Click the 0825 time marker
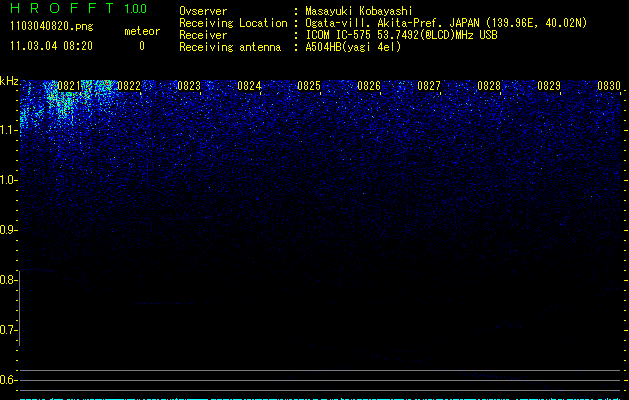629x400 pixels. coord(309,86)
